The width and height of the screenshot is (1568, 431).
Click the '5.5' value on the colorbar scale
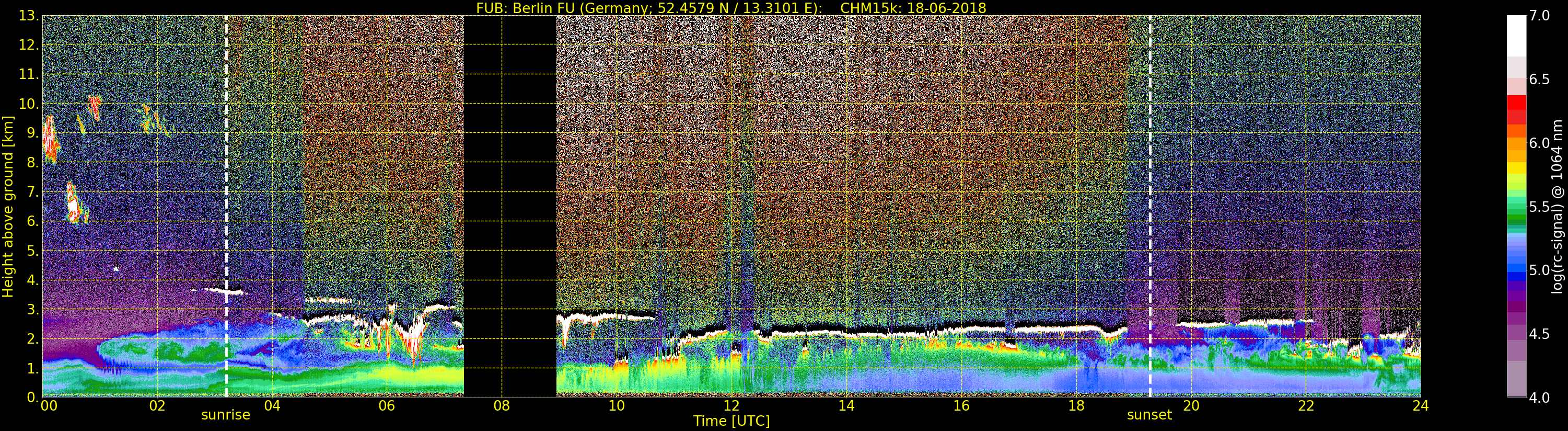click(x=1540, y=207)
